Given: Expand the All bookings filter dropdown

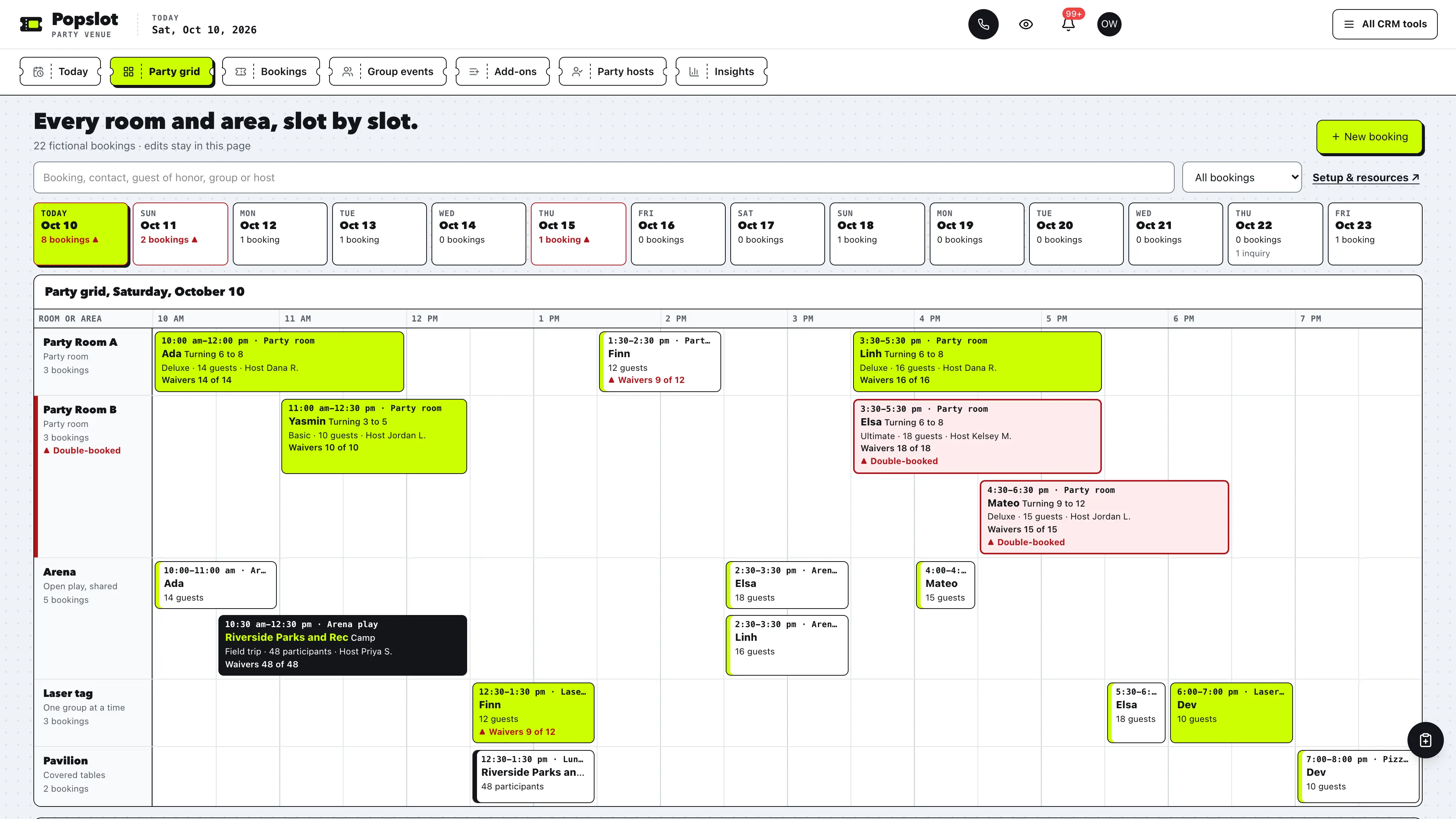Looking at the screenshot, I should pyautogui.click(x=1242, y=177).
